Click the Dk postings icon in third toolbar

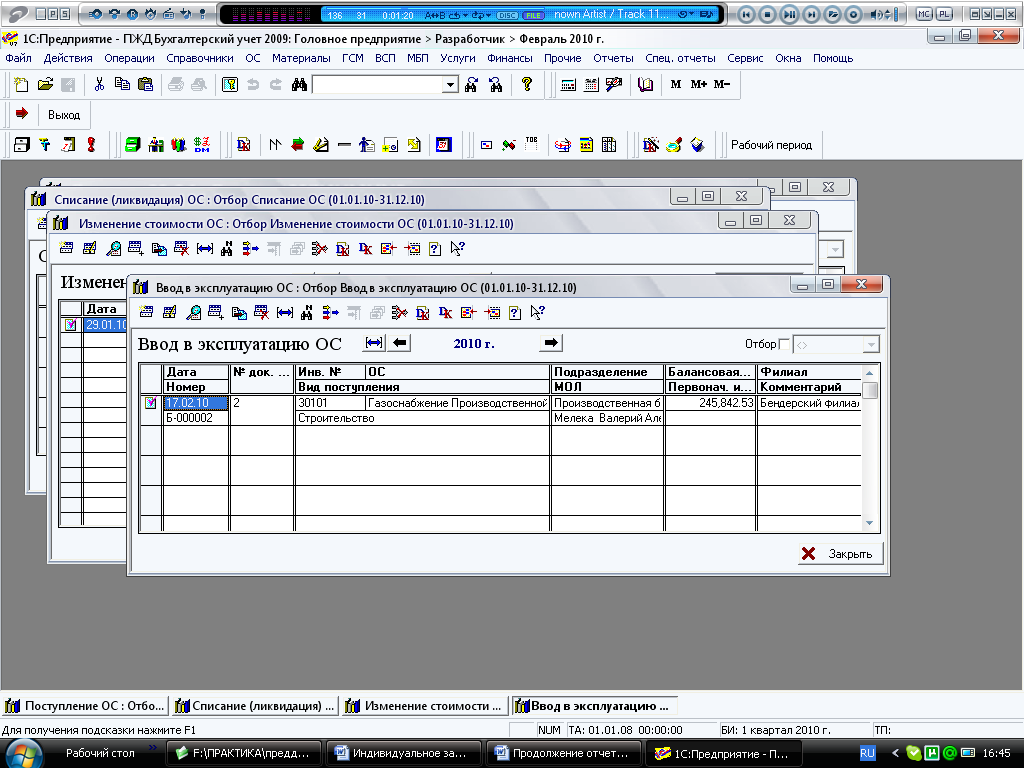coord(244,145)
